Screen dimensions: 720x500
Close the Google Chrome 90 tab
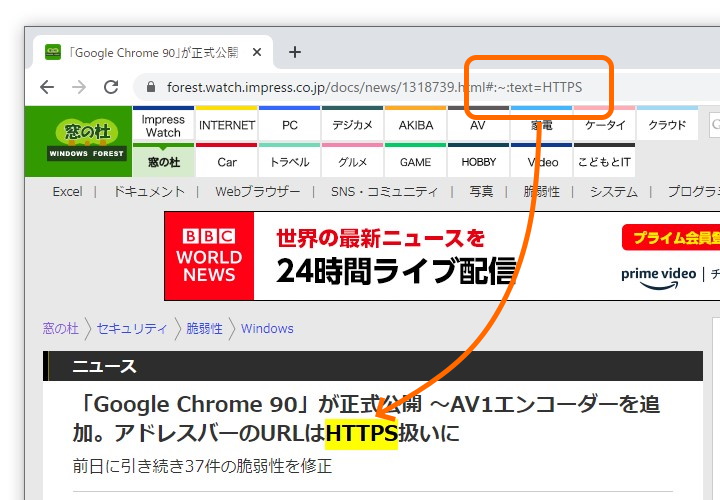pyautogui.click(x=257, y=52)
